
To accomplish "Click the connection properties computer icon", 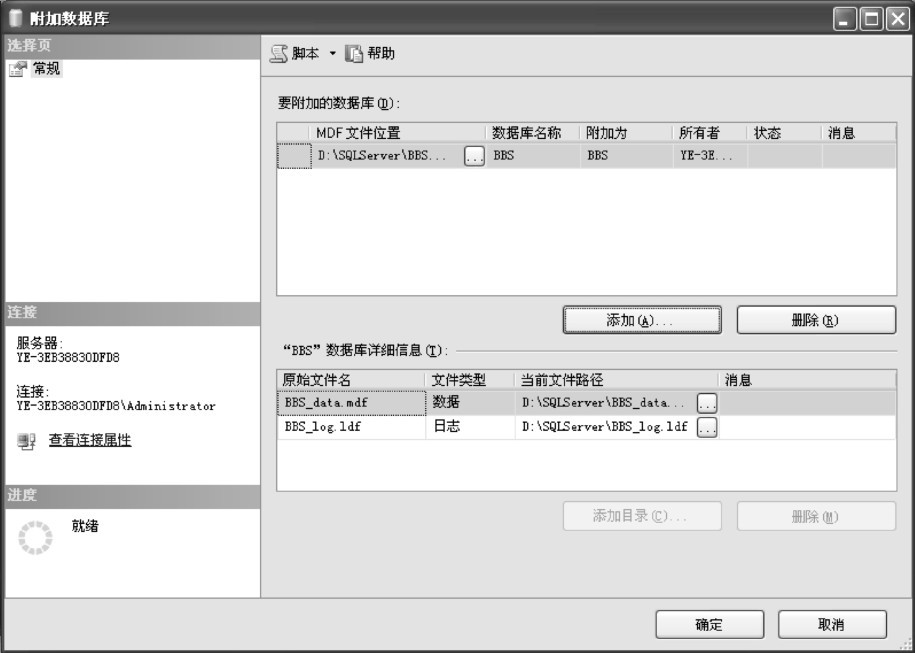I will 27,441.
